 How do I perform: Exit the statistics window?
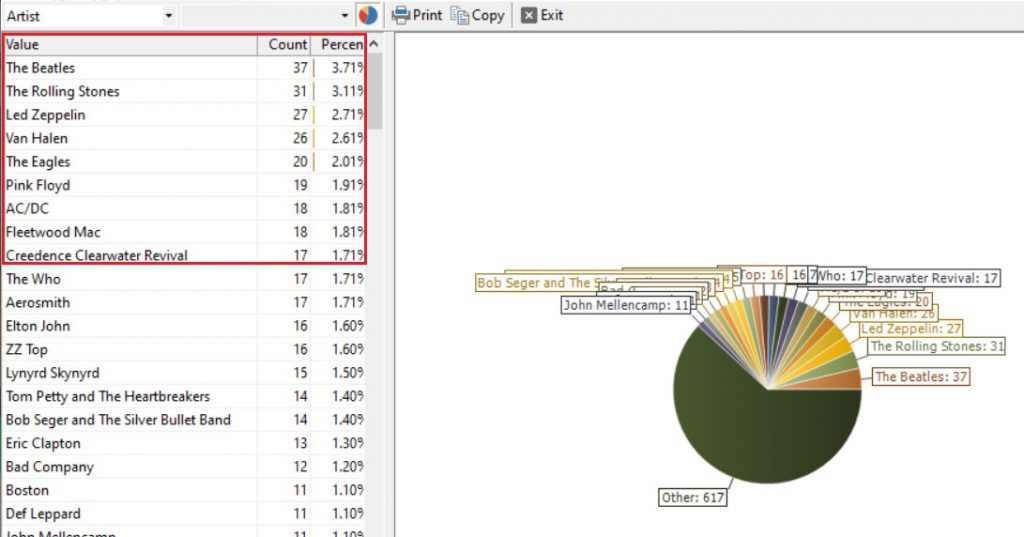pyautogui.click(x=541, y=15)
